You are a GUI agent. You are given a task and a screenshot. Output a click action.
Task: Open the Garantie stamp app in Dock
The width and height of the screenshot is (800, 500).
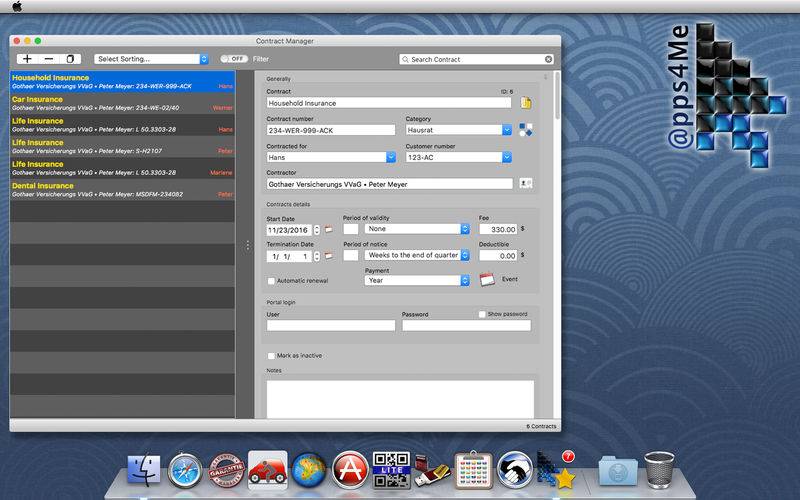[226, 470]
